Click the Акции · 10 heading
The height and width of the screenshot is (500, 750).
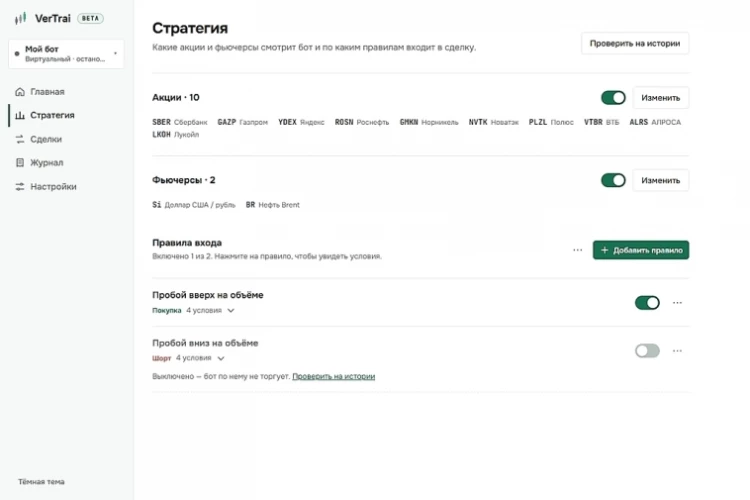(x=176, y=98)
